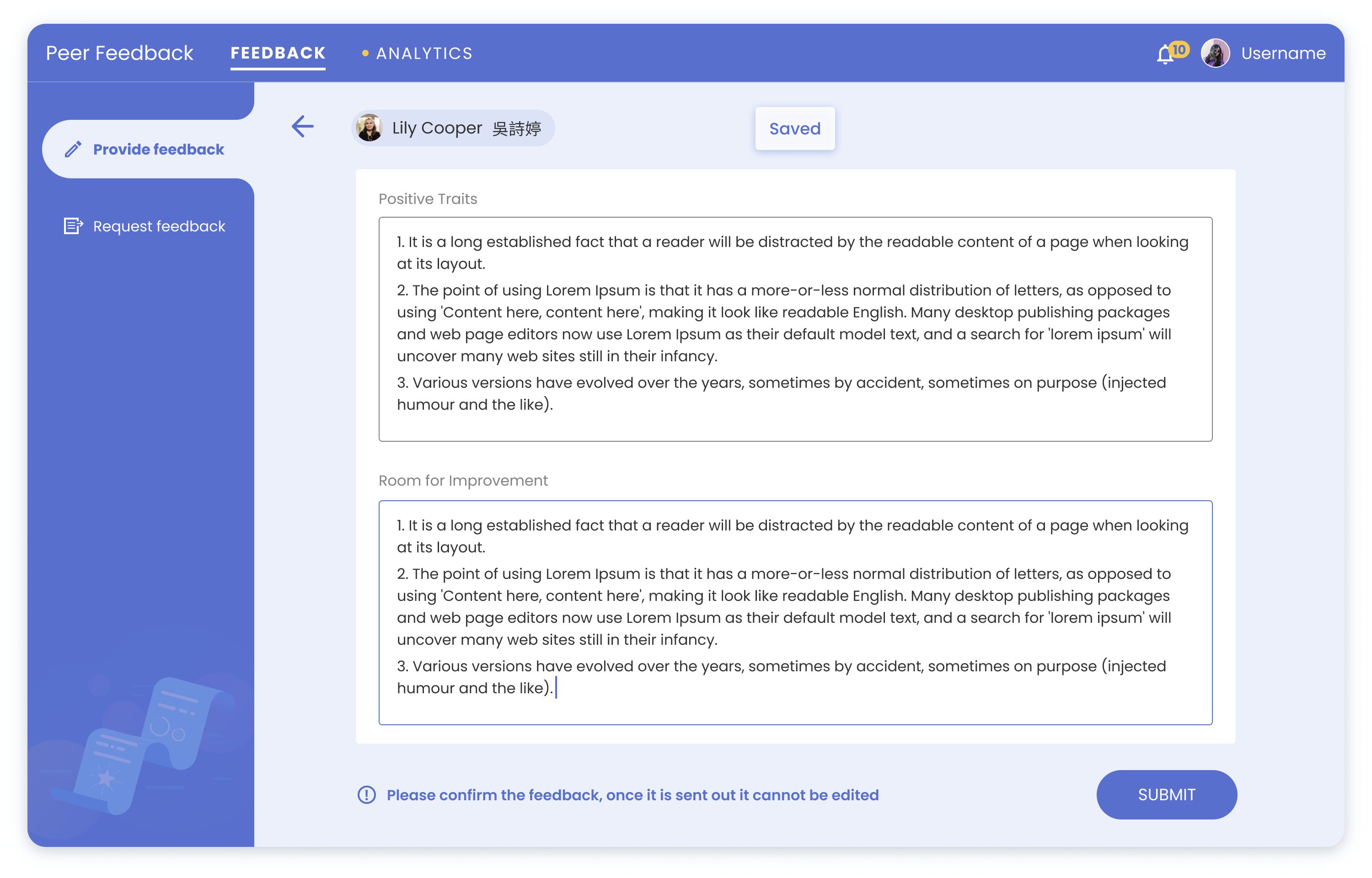Click the Peer Feedback logo text

point(119,54)
